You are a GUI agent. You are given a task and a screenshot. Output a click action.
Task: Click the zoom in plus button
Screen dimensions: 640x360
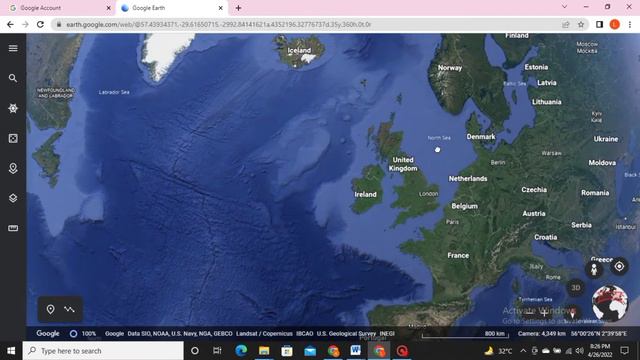pyautogui.click(x=544, y=313)
